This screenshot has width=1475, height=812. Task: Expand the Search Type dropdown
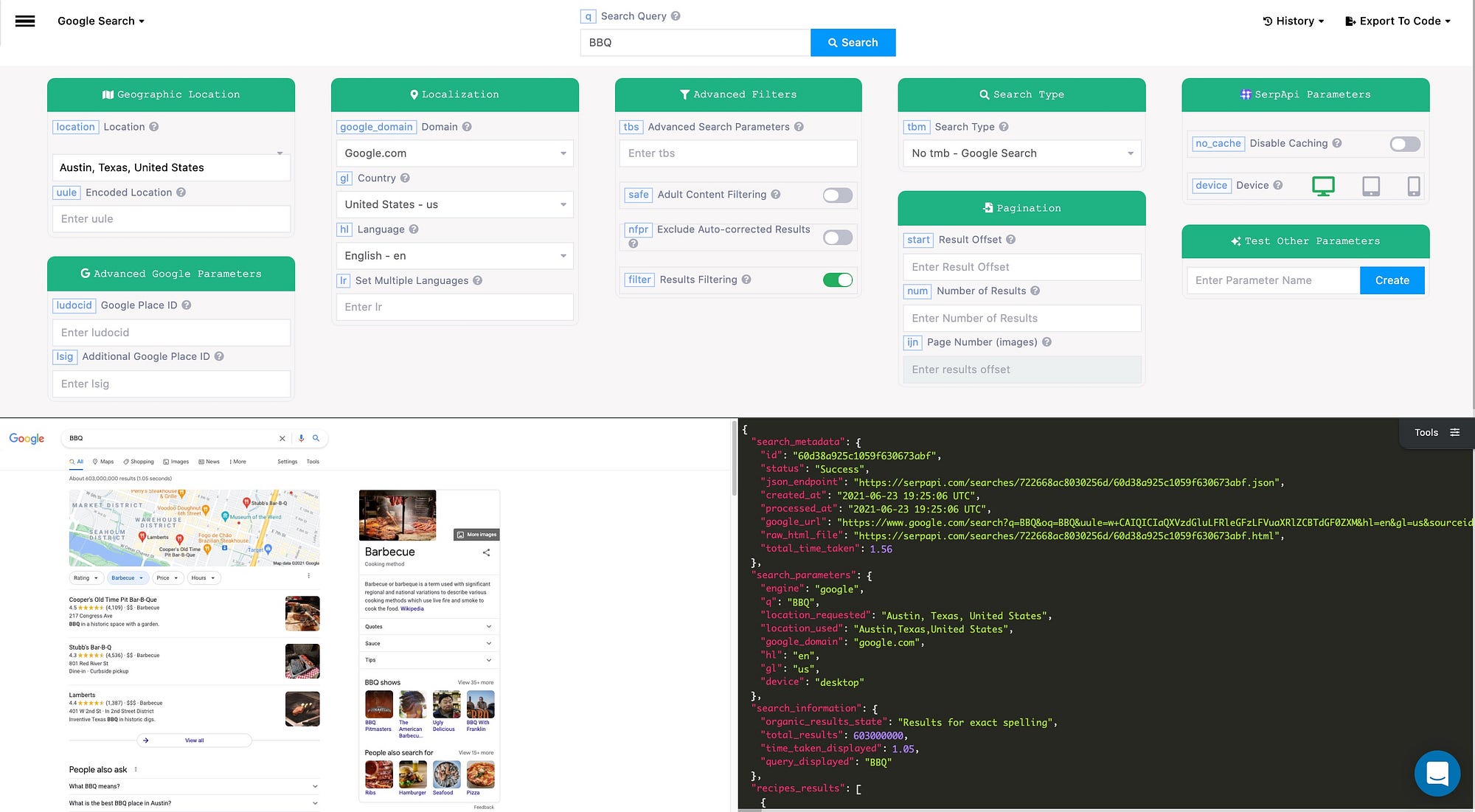point(1021,153)
